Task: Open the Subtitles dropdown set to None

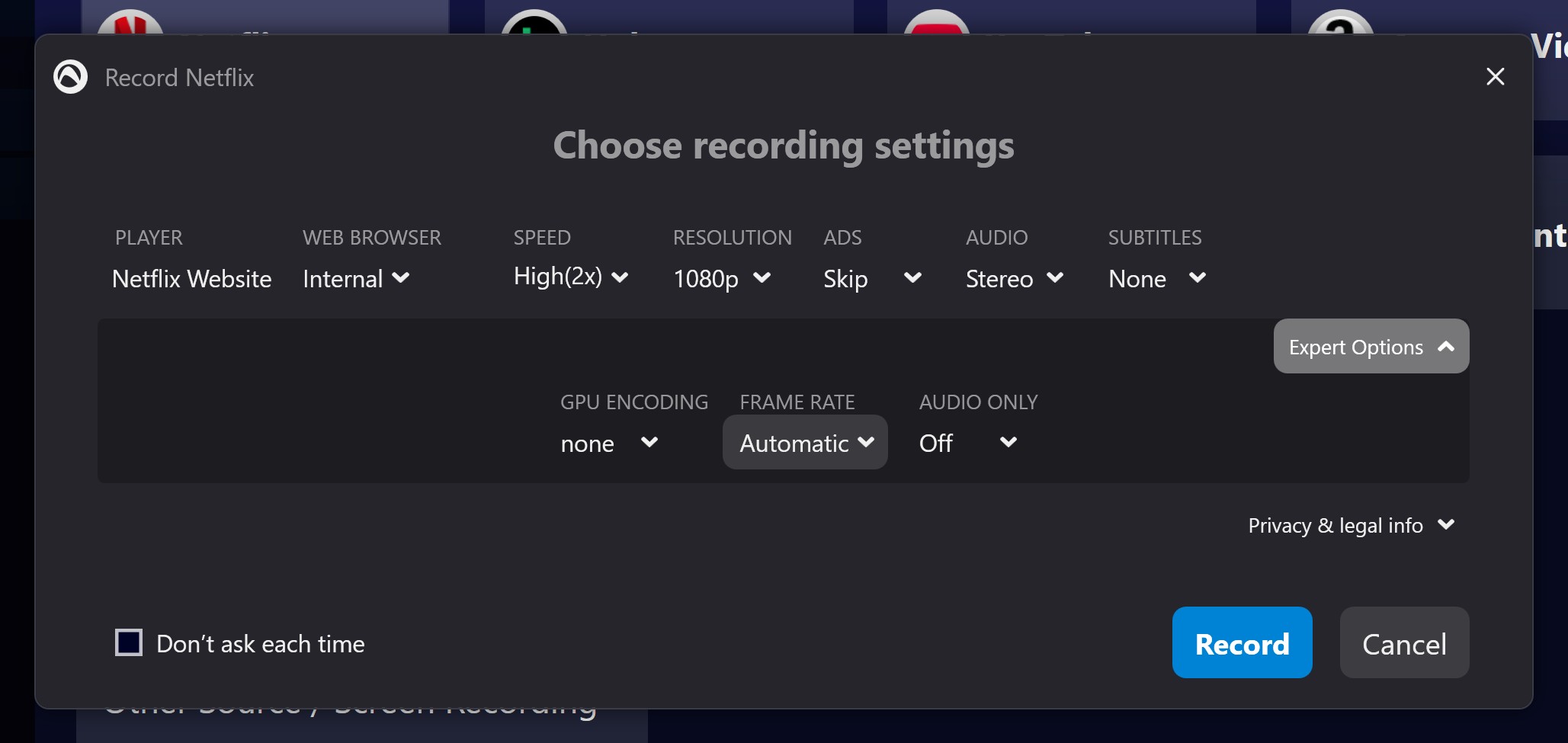Action: [x=1157, y=278]
